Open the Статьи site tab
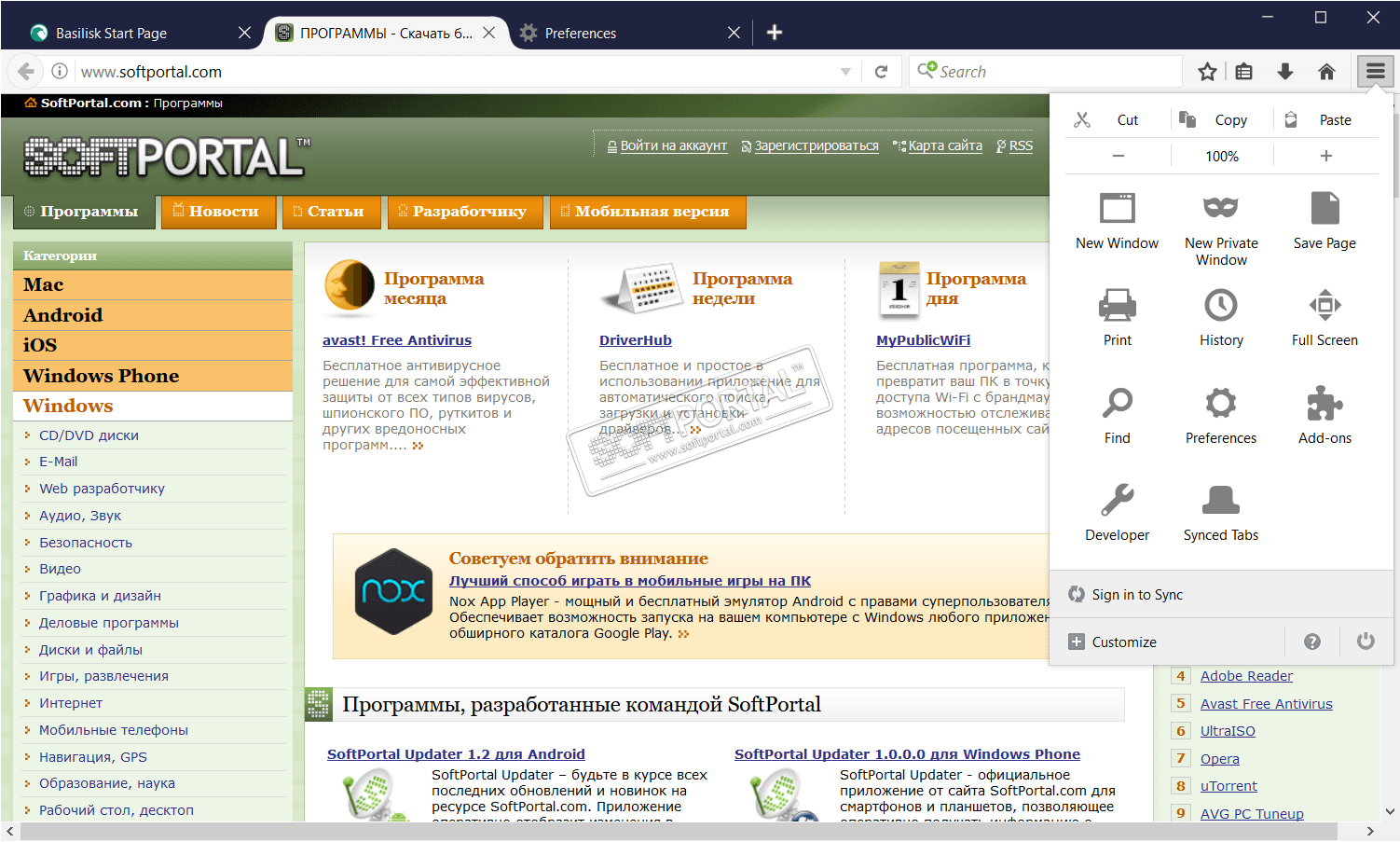 point(331,212)
